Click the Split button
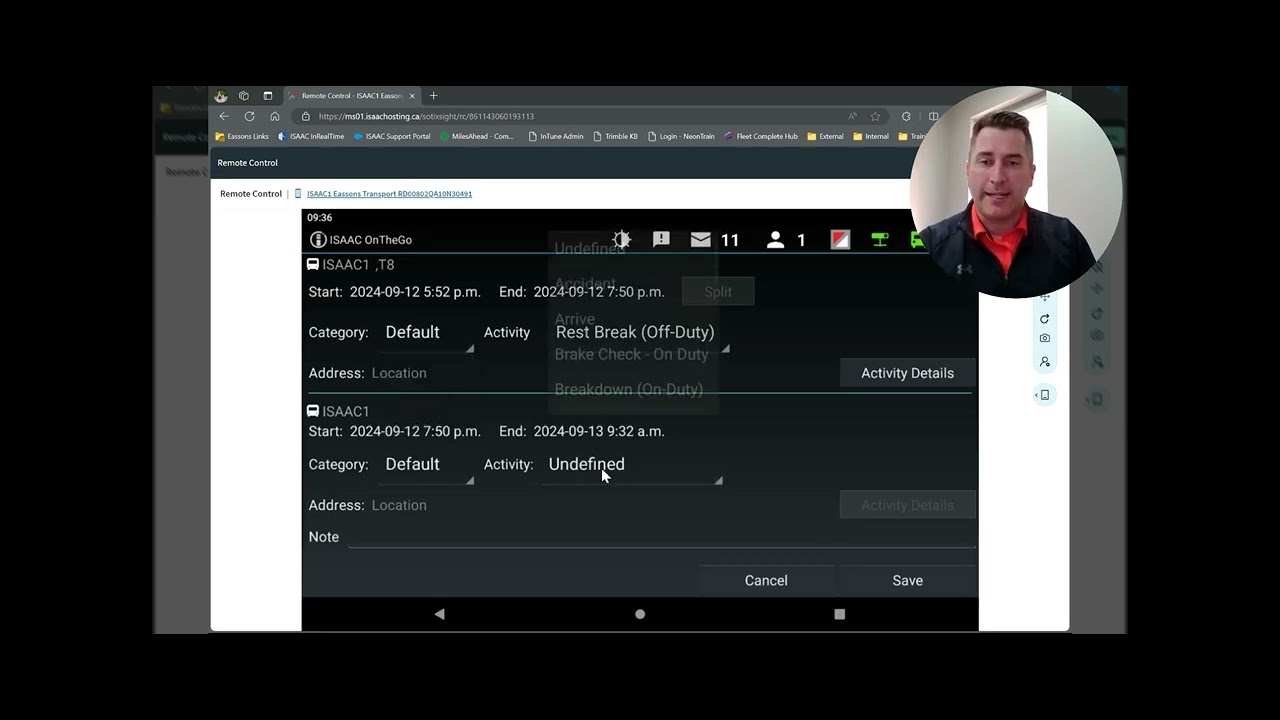 pos(718,292)
